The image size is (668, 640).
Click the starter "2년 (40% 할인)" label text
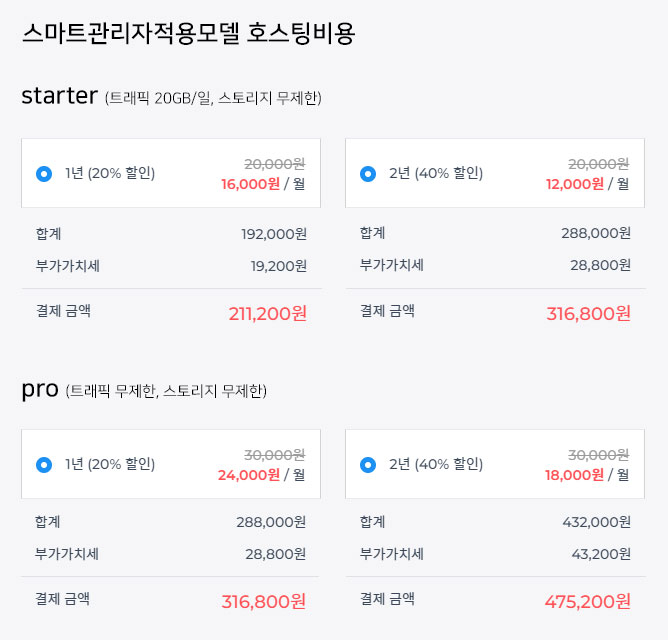436,174
